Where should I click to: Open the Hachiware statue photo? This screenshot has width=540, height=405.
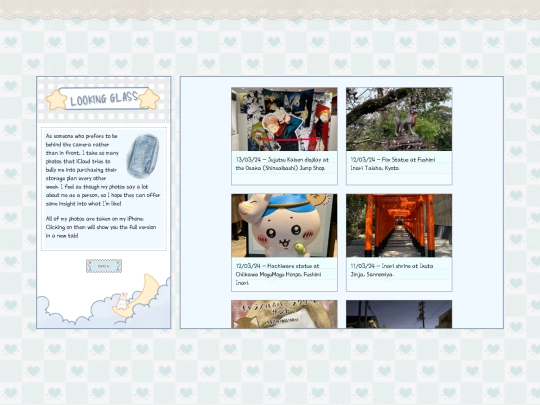tap(284, 226)
